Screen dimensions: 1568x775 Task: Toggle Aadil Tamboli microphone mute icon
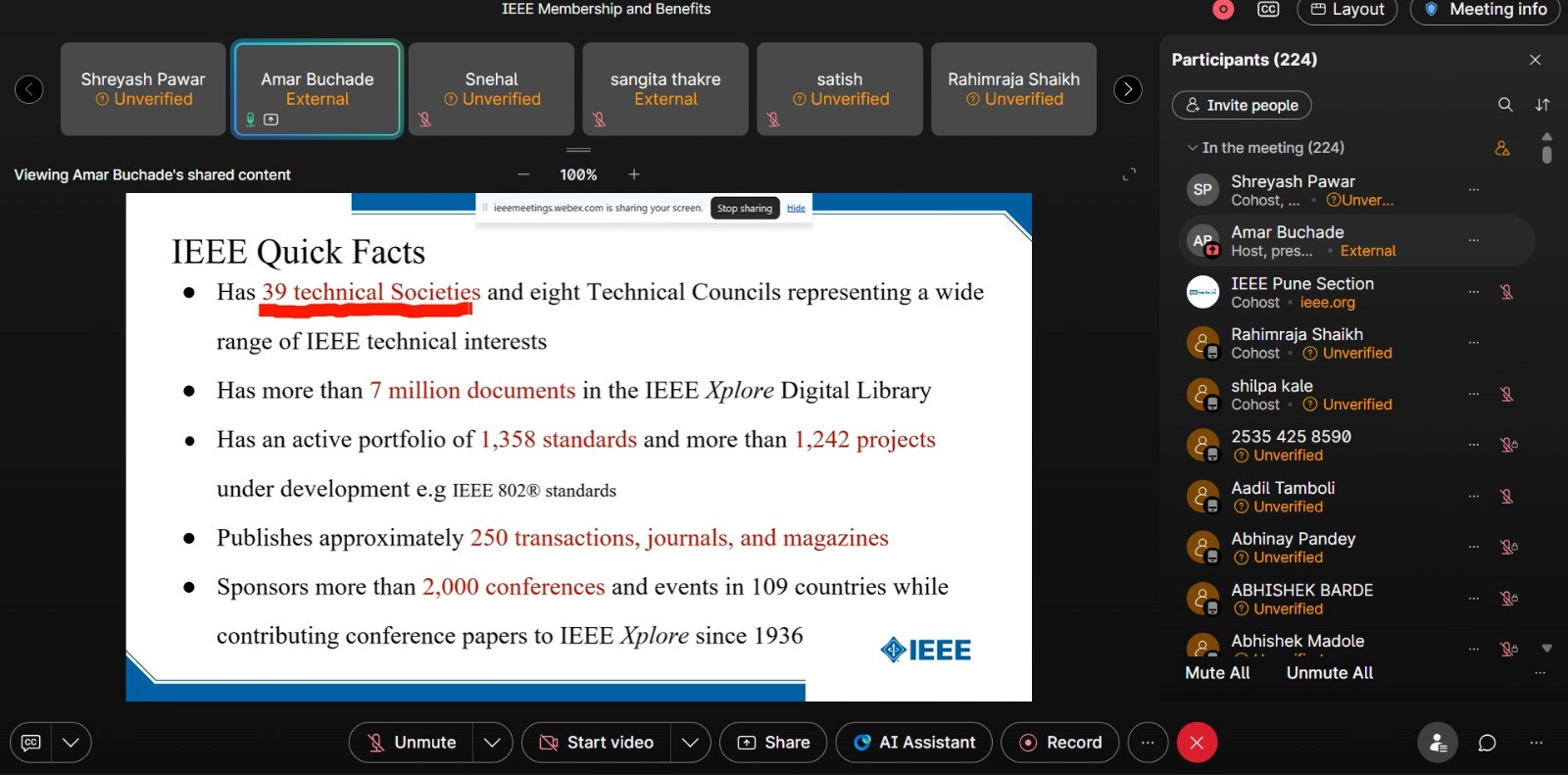[1507, 496]
